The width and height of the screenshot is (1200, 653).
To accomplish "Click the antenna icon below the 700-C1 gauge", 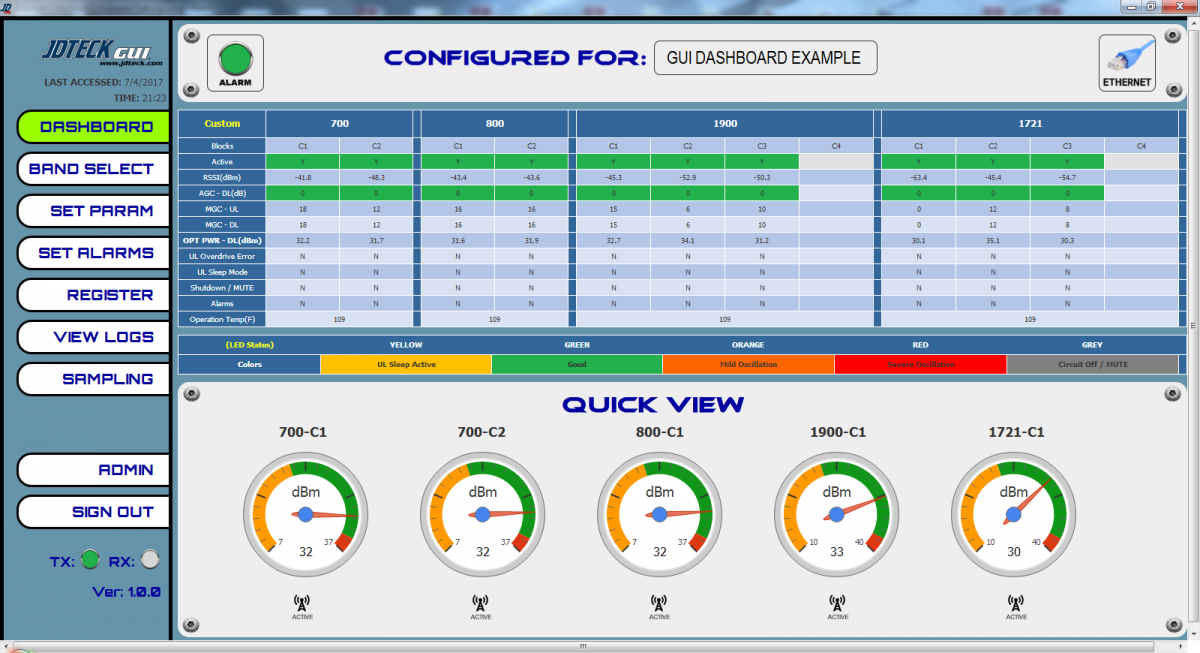I will (x=303, y=603).
